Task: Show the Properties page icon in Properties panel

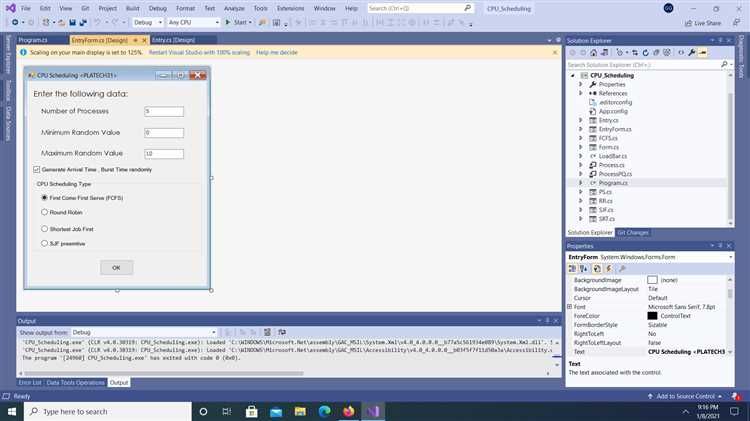Action: (597, 269)
